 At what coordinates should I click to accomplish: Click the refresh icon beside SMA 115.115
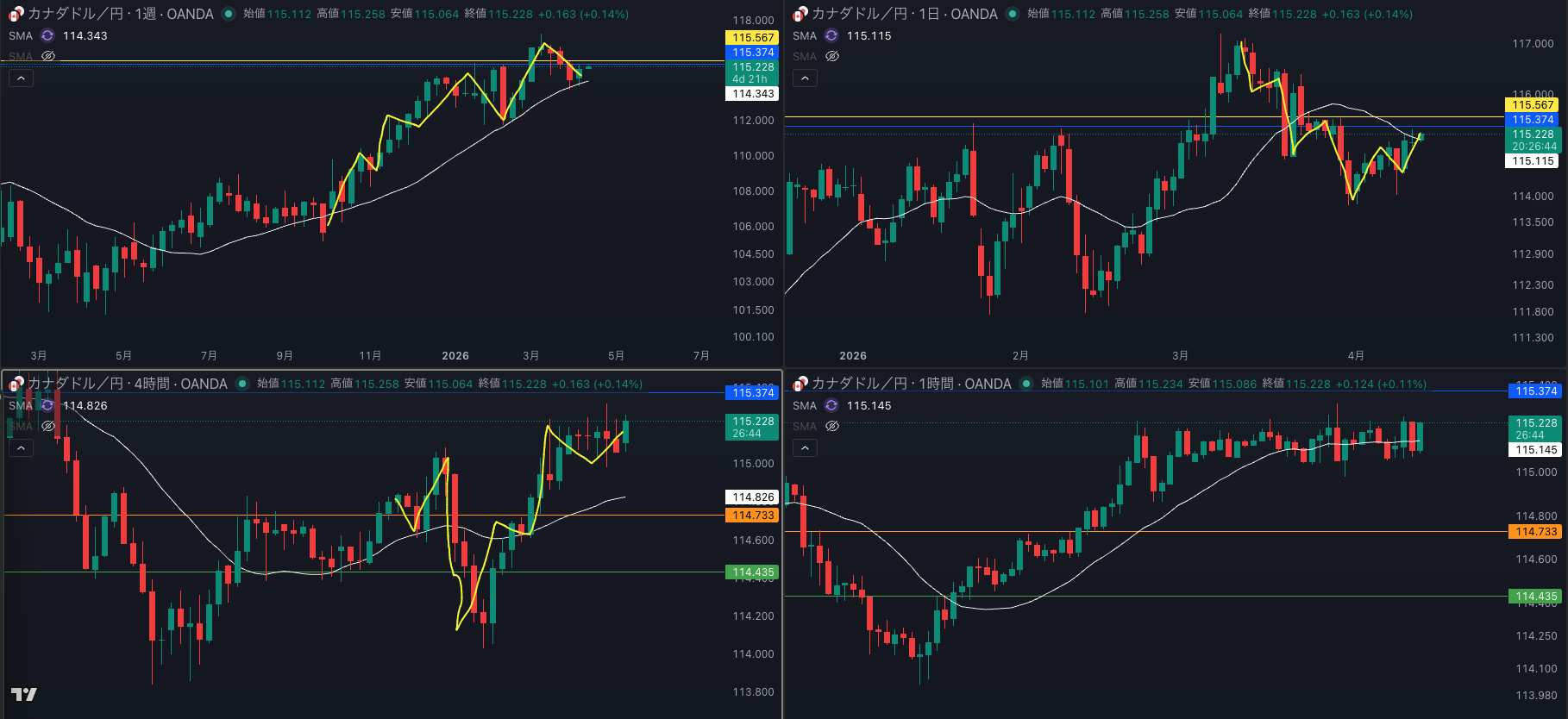831,35
